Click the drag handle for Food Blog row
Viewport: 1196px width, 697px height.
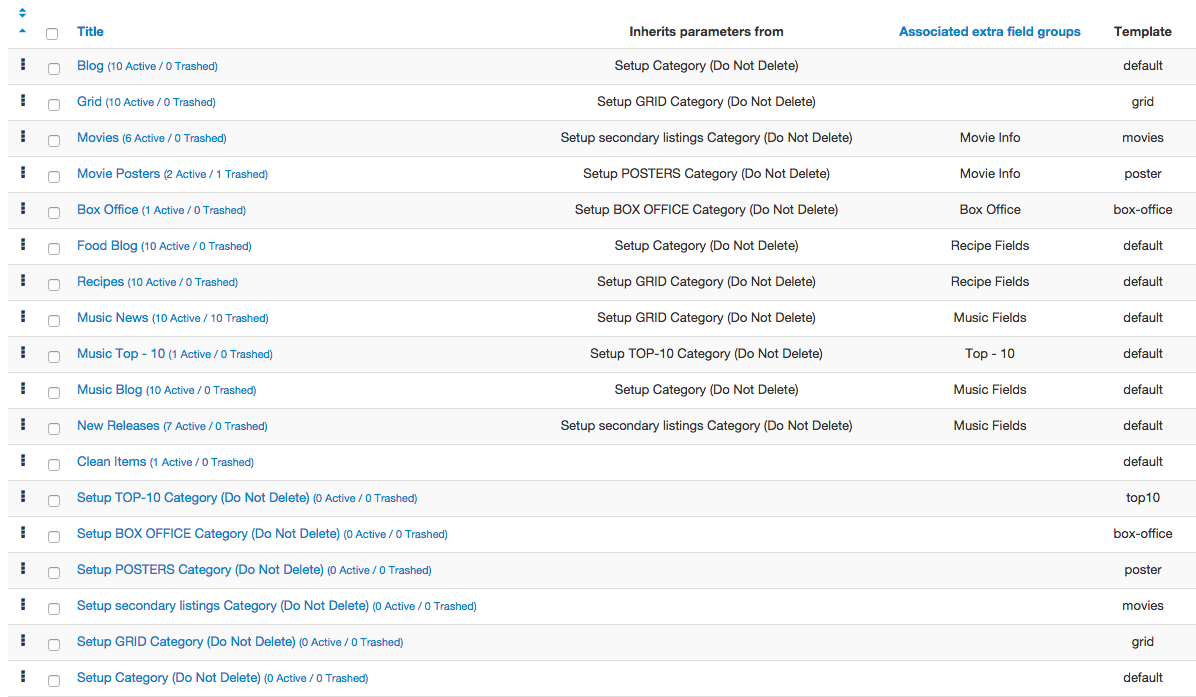pyautogui.click(x=23, y=245)
